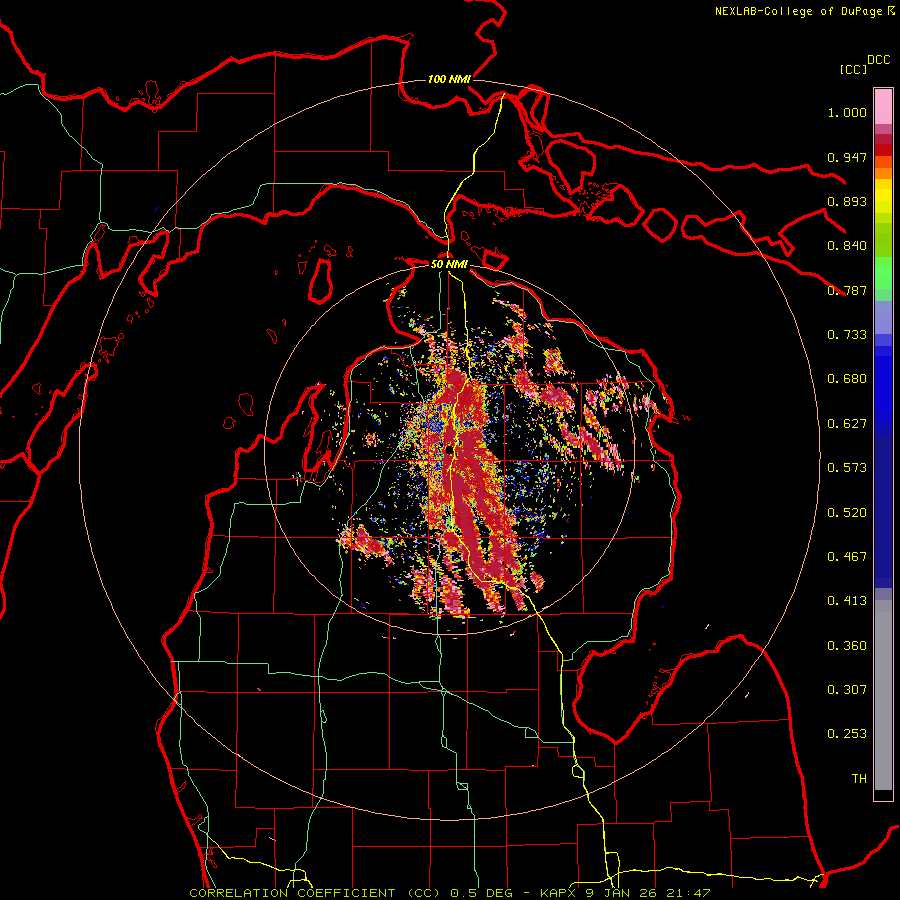Click the 0.893 scale value
Screen dimensions: 900x900
pos(847,201)
